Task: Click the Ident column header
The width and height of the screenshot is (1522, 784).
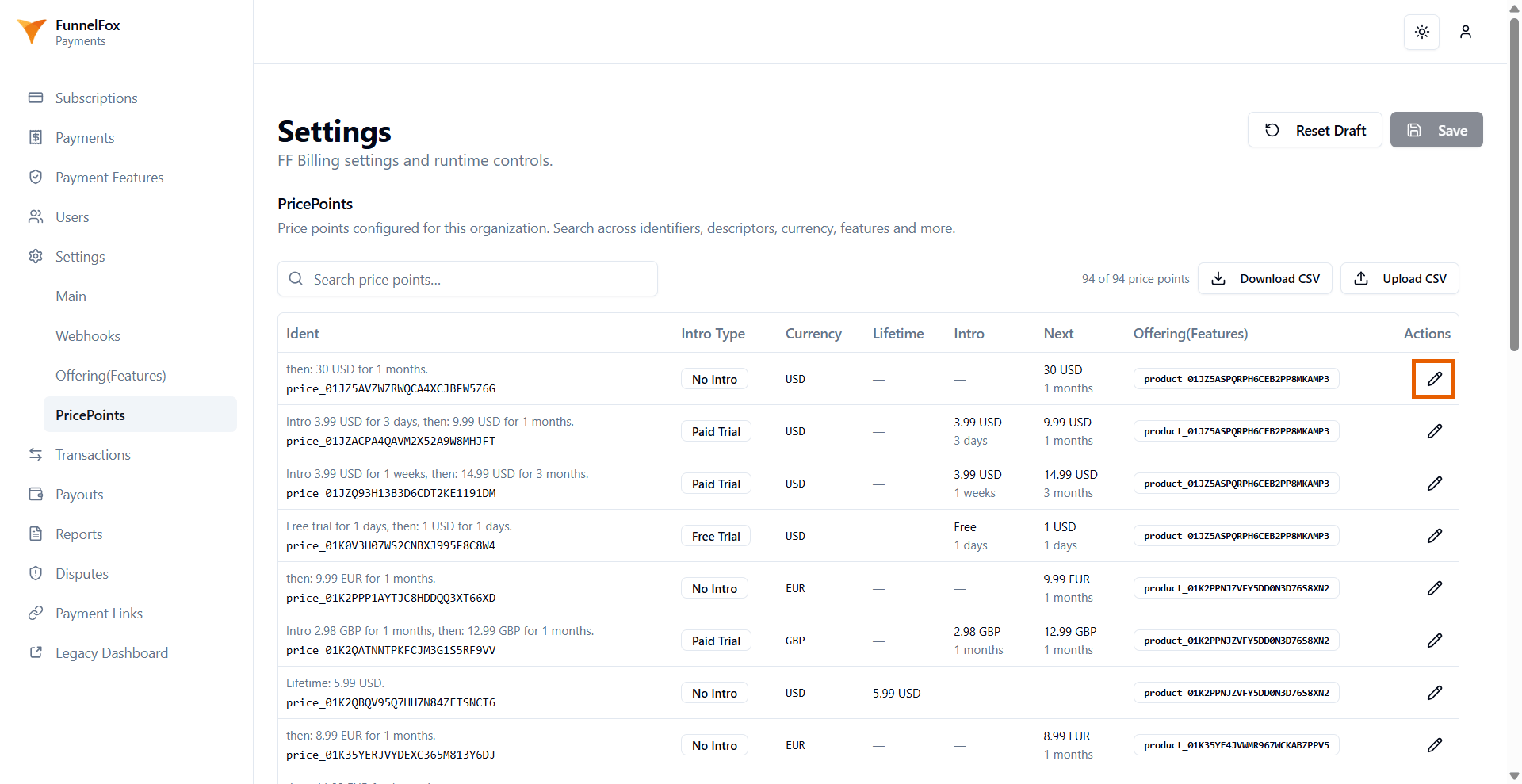Action: pyautogui.click(x=303, y=334)
